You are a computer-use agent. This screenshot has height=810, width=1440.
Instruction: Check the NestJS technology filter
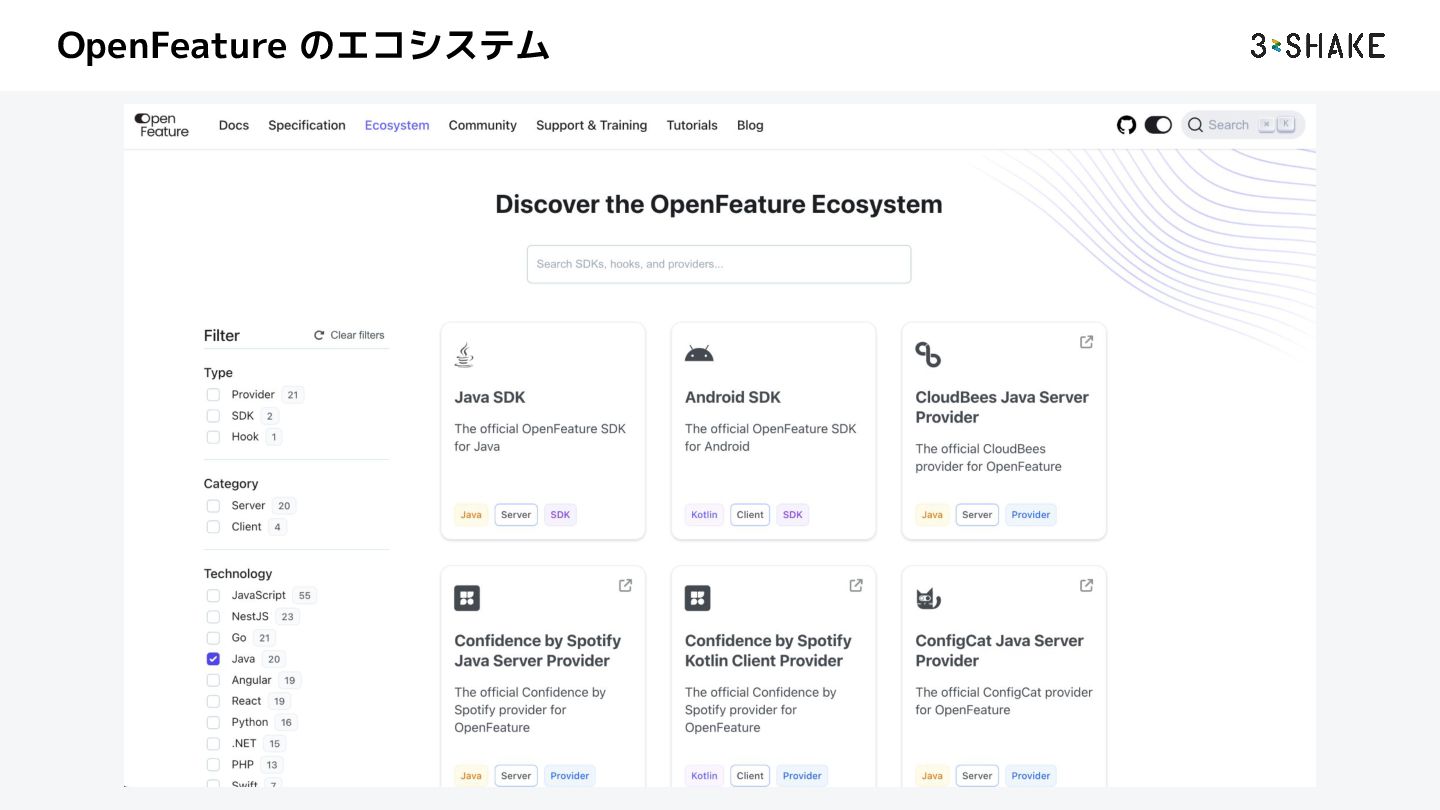coord(213,617)
